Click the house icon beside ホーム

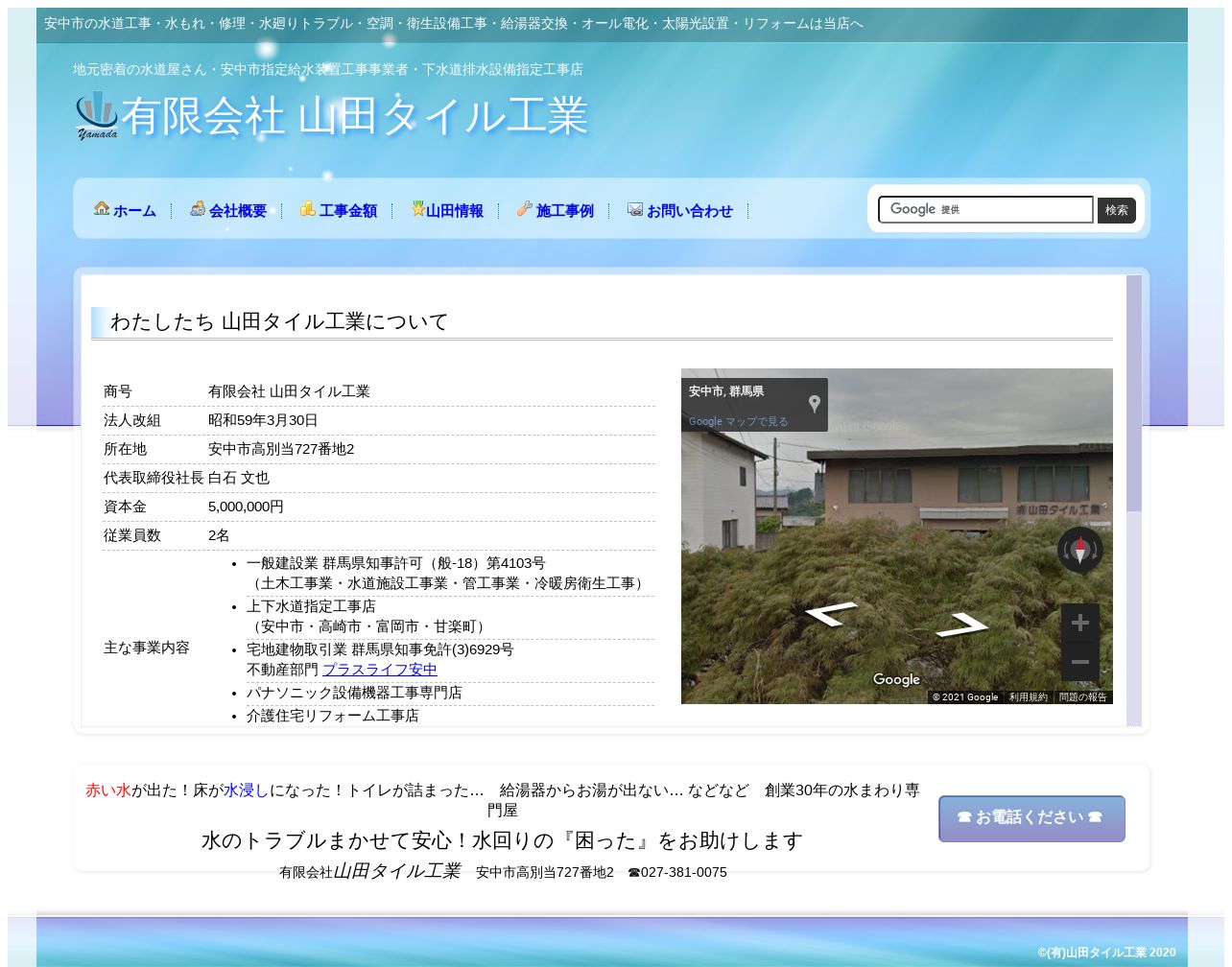pyautogui.click(x=102, y=208)
